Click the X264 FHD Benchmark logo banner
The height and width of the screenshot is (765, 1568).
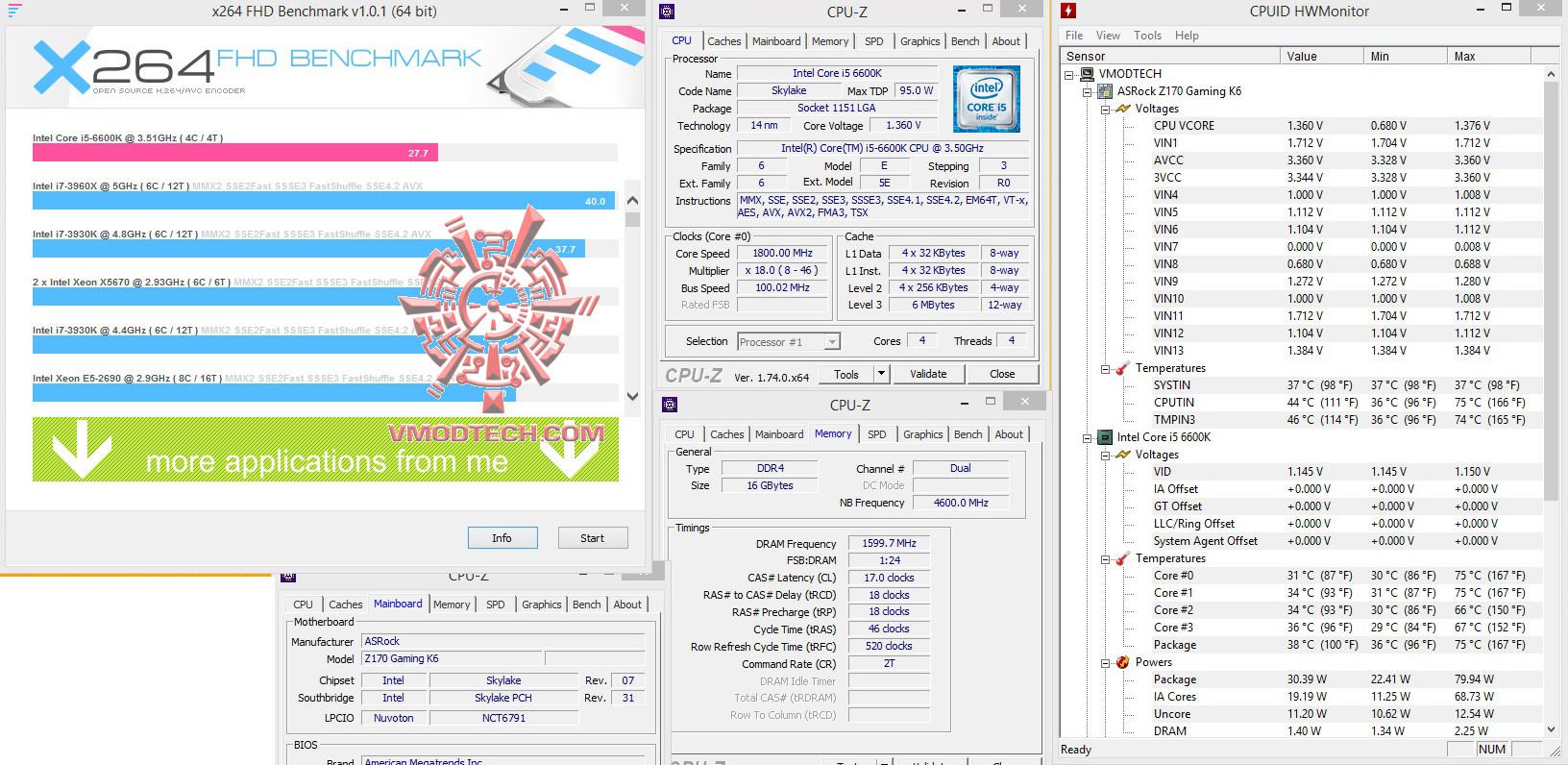coord(325,64)
